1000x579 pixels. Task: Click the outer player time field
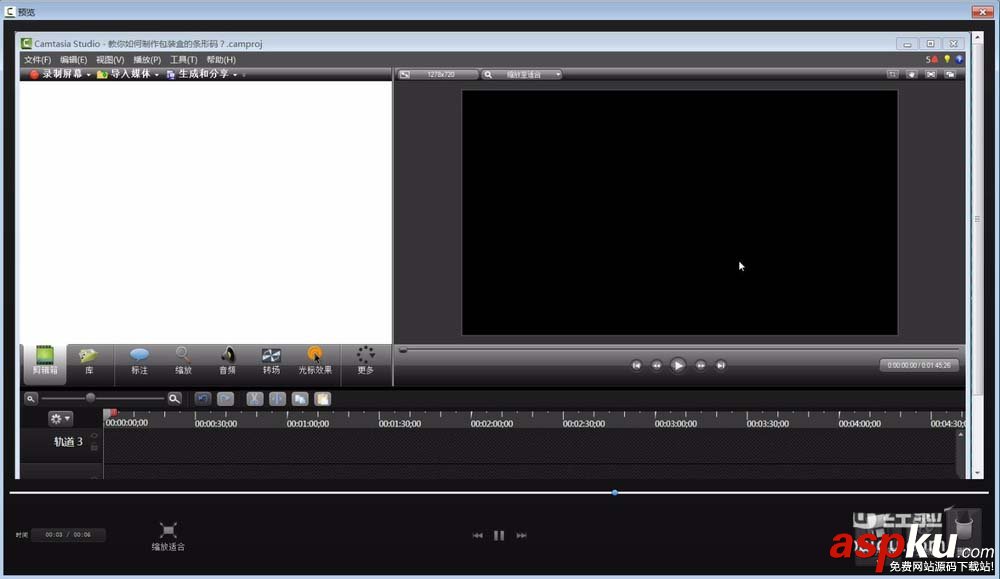[x=68, y=535]
